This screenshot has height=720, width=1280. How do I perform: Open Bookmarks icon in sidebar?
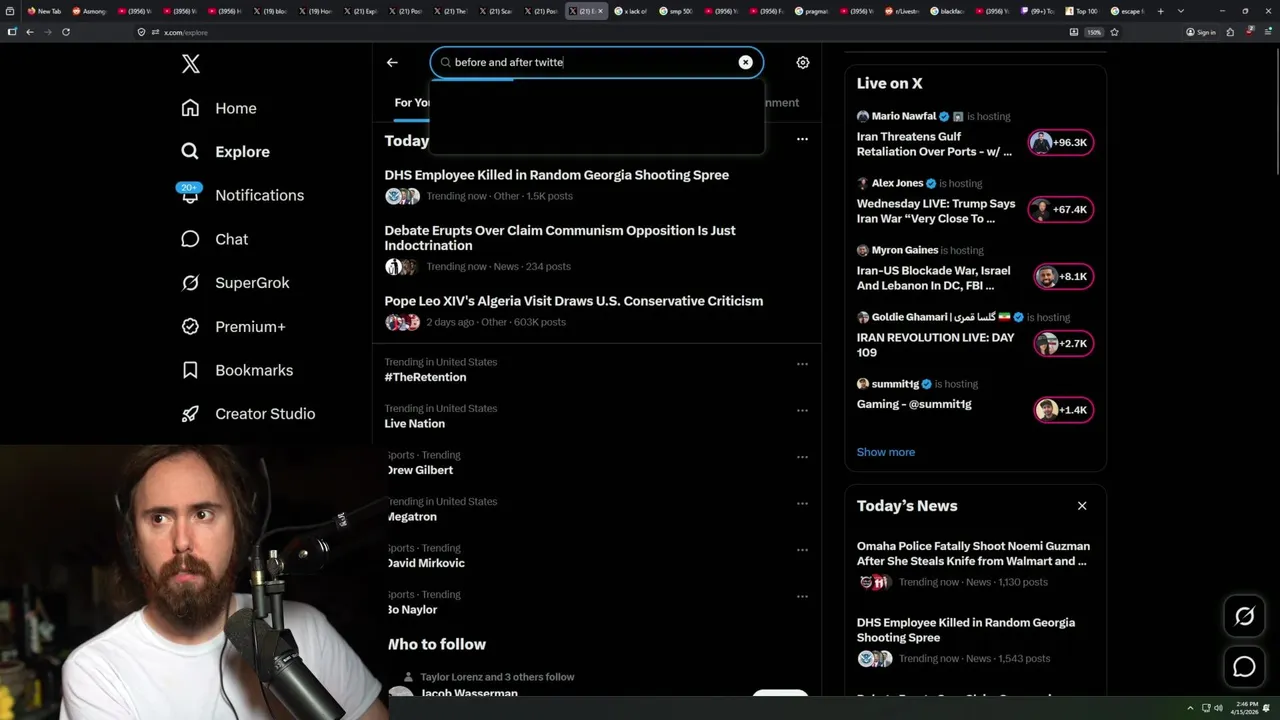tap(190, 370)
